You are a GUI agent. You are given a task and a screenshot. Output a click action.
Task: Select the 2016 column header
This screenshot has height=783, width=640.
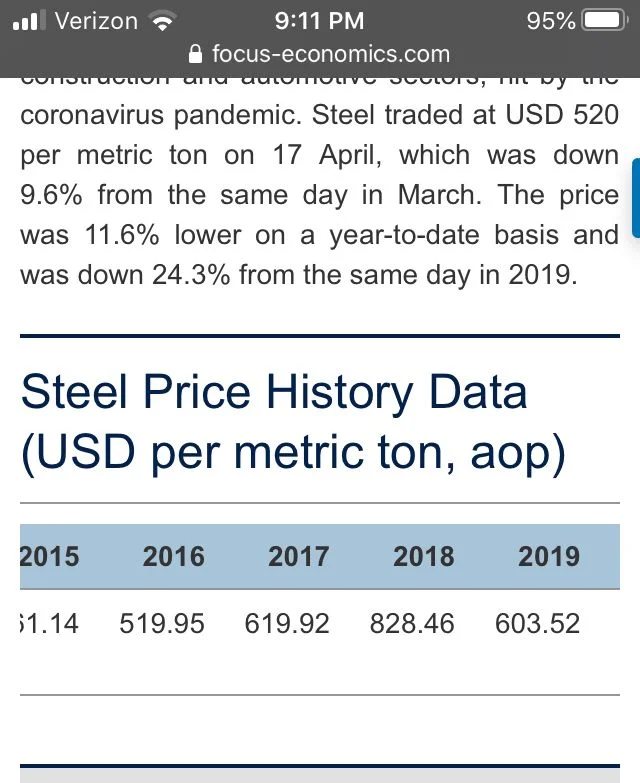tap(174, 556)
